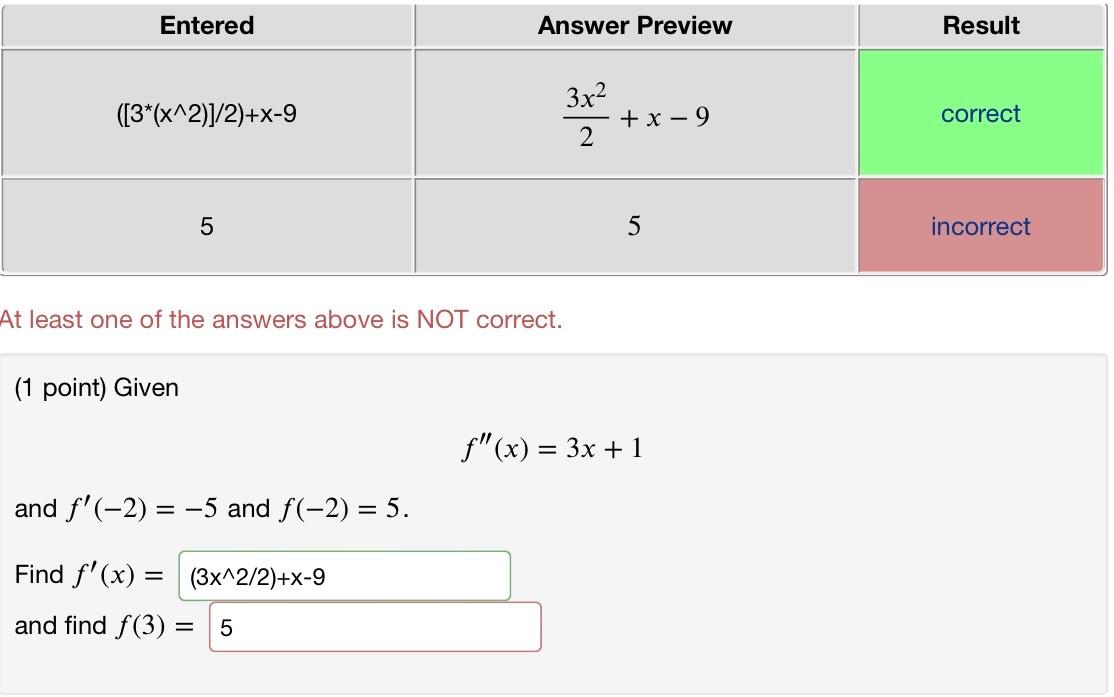
Task: Click the f(3) answer input field
Action: [374, 626]
